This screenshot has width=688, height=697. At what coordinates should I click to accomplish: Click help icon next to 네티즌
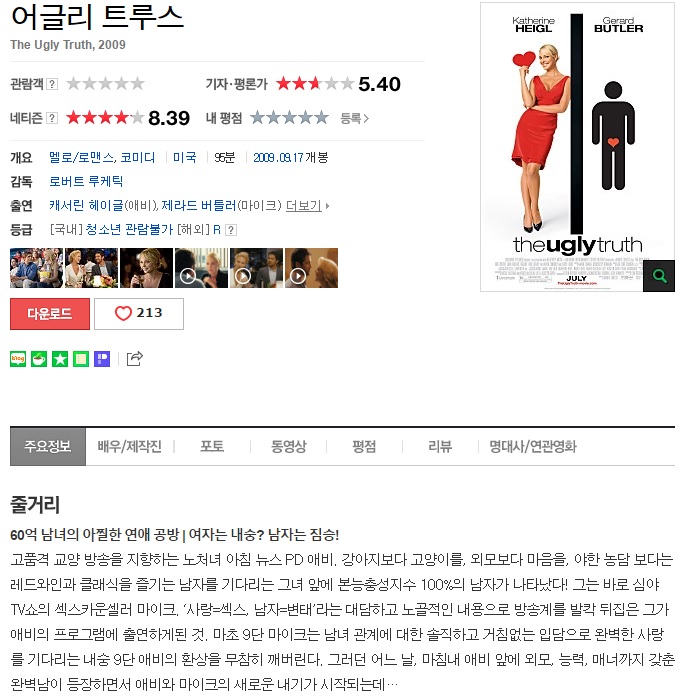click(52, 118)
